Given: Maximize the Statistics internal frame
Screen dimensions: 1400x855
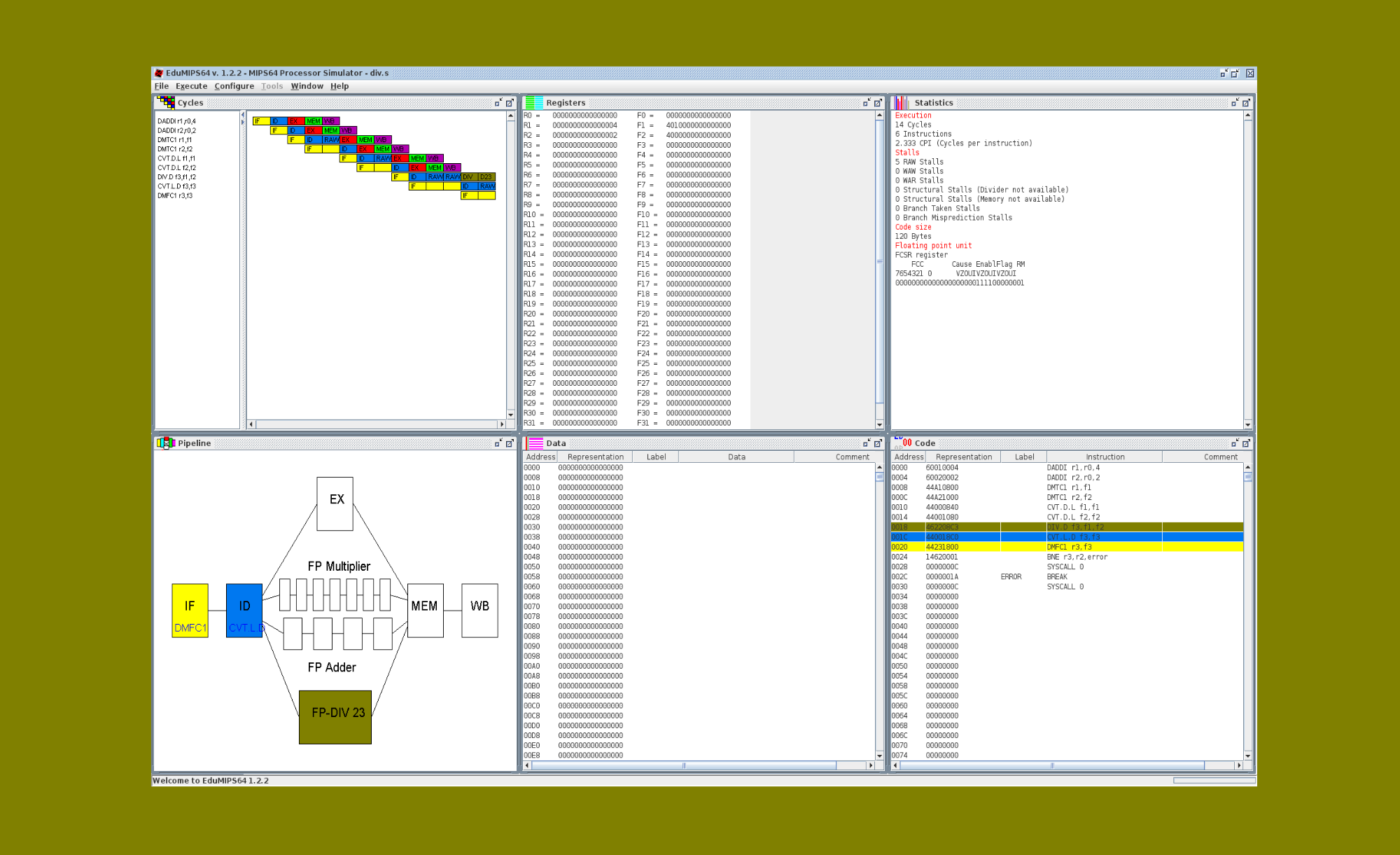Looking at the screenshot, I should (1246, 103).
